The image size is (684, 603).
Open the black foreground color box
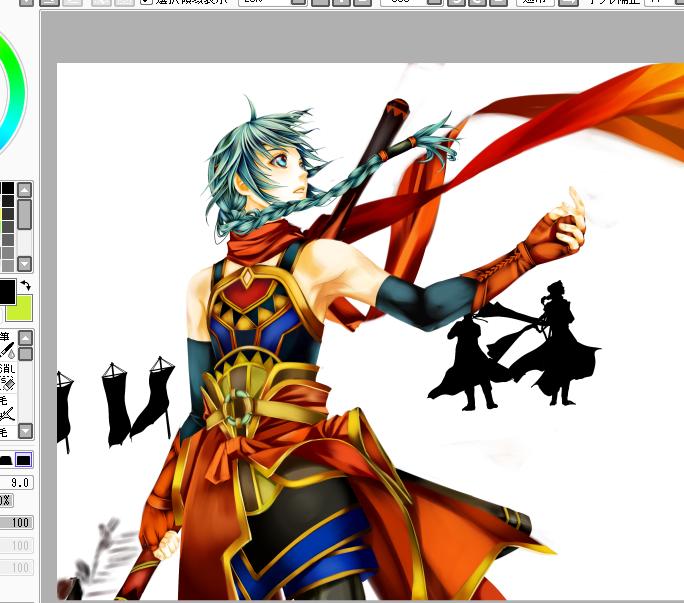7,292
